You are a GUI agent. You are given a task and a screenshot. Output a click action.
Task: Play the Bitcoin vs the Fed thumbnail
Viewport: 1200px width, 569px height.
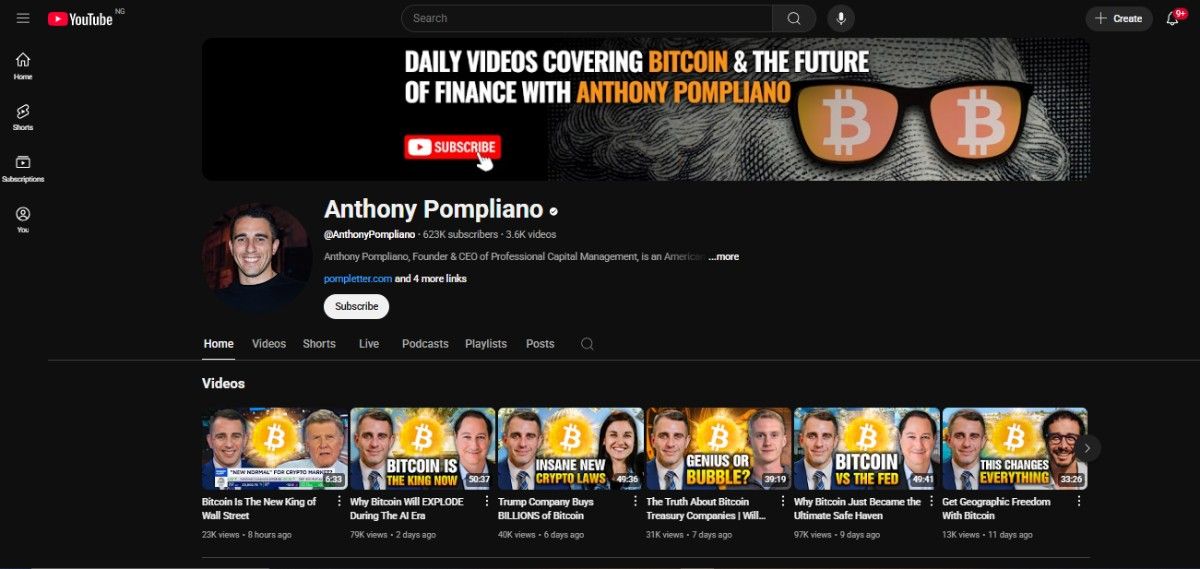coord(867,448)
